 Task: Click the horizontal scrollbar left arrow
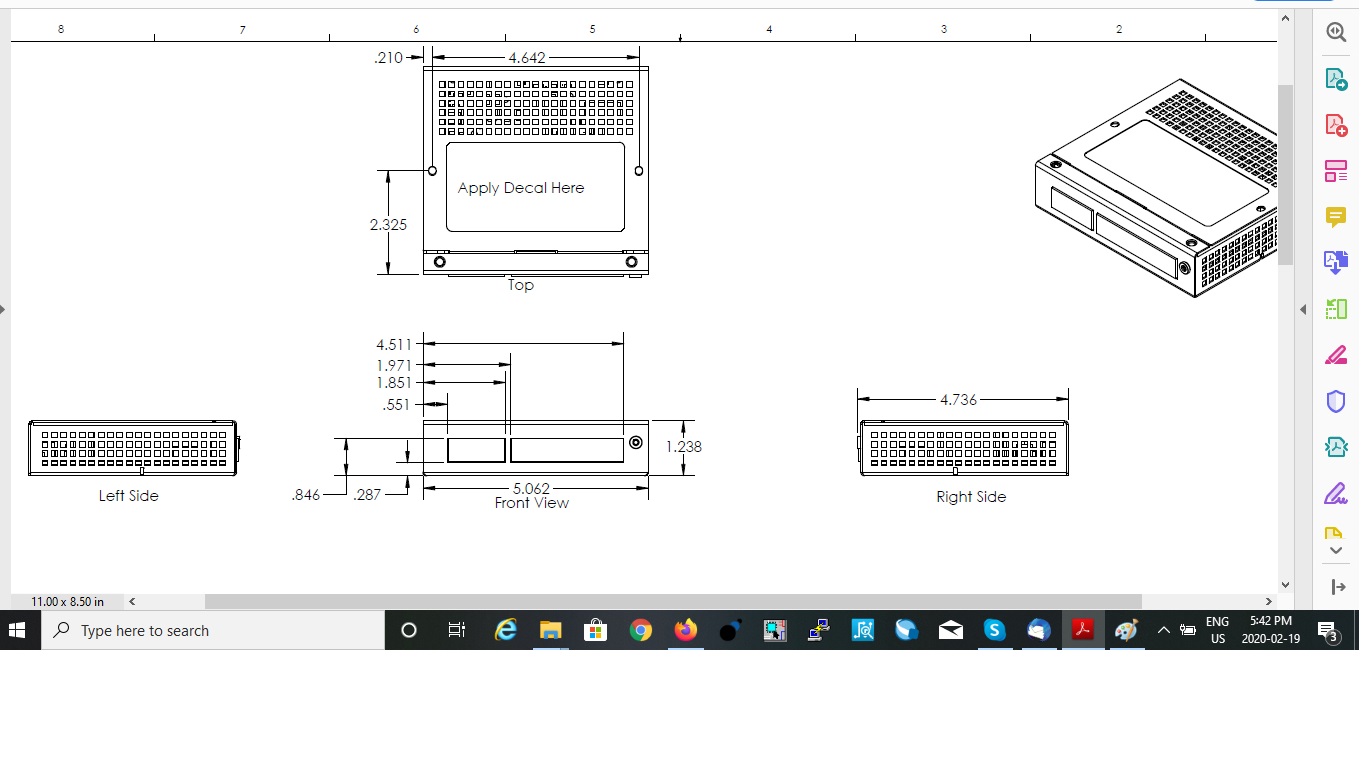[132, 601]
